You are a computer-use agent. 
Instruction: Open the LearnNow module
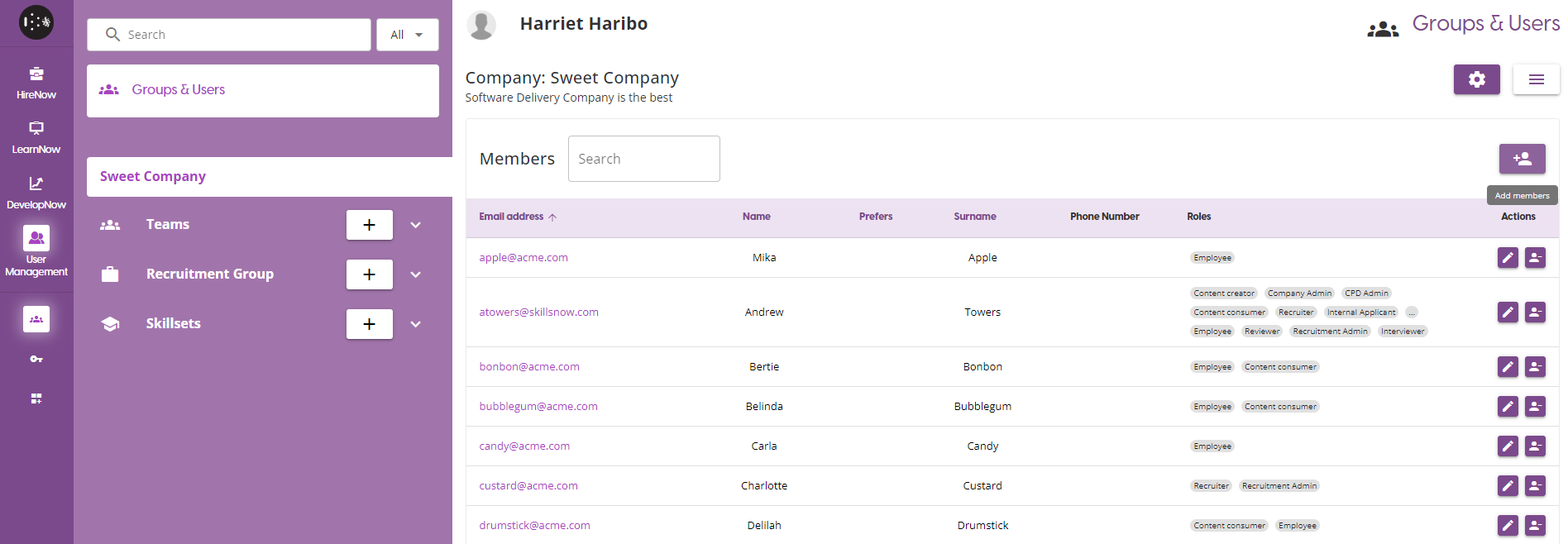[x=36, y=137]
